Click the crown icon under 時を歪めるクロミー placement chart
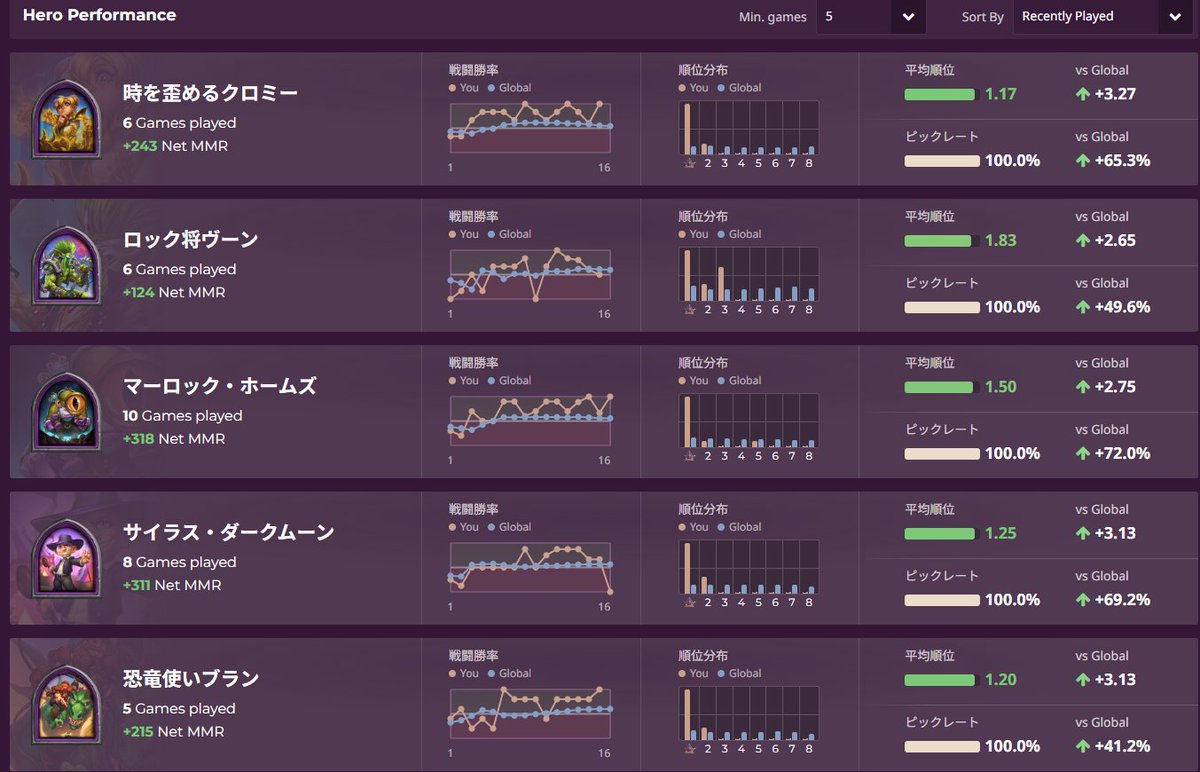Viewport: 1200px width, 772px height. [x=689, y=165]
